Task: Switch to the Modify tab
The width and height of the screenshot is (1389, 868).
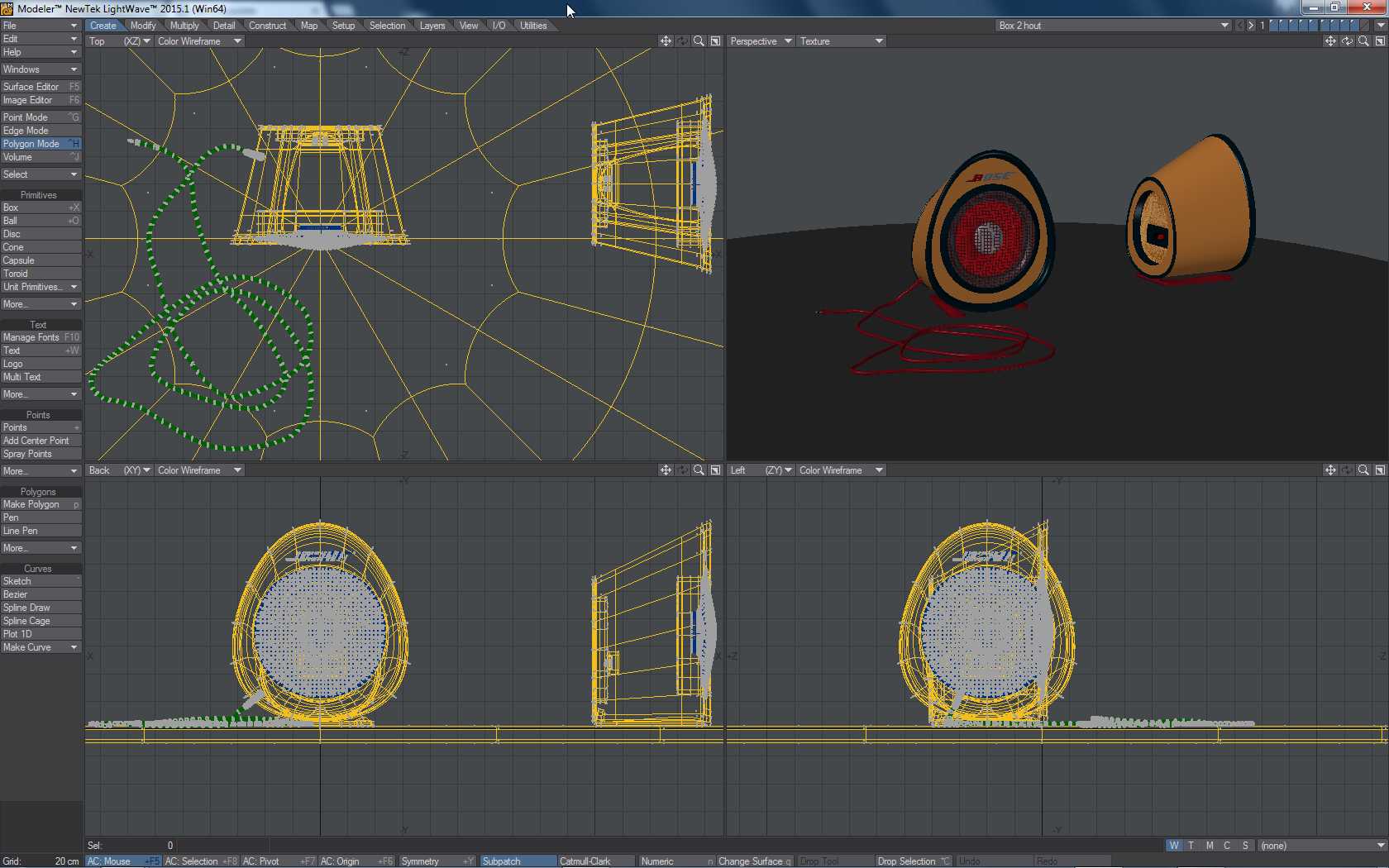Action: pyautogui.click(x=143, y=26)
